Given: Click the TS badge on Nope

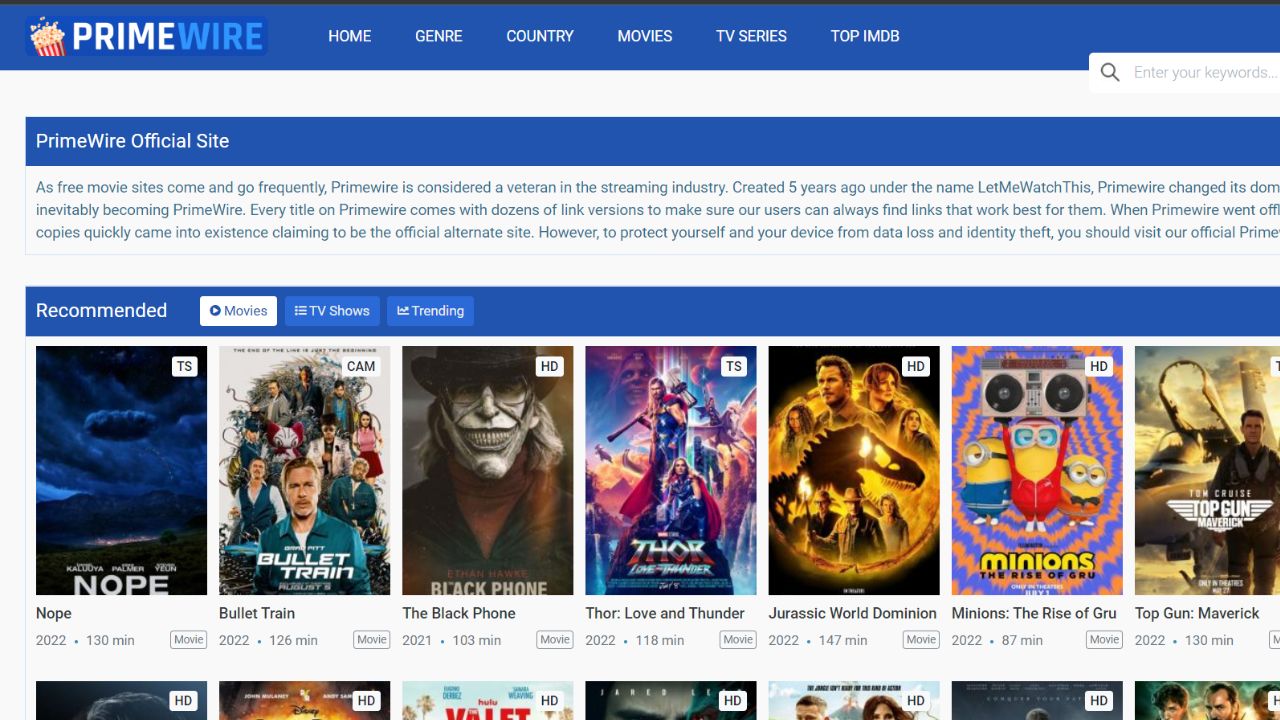Looking at the screenshot, I should [184, 366].
